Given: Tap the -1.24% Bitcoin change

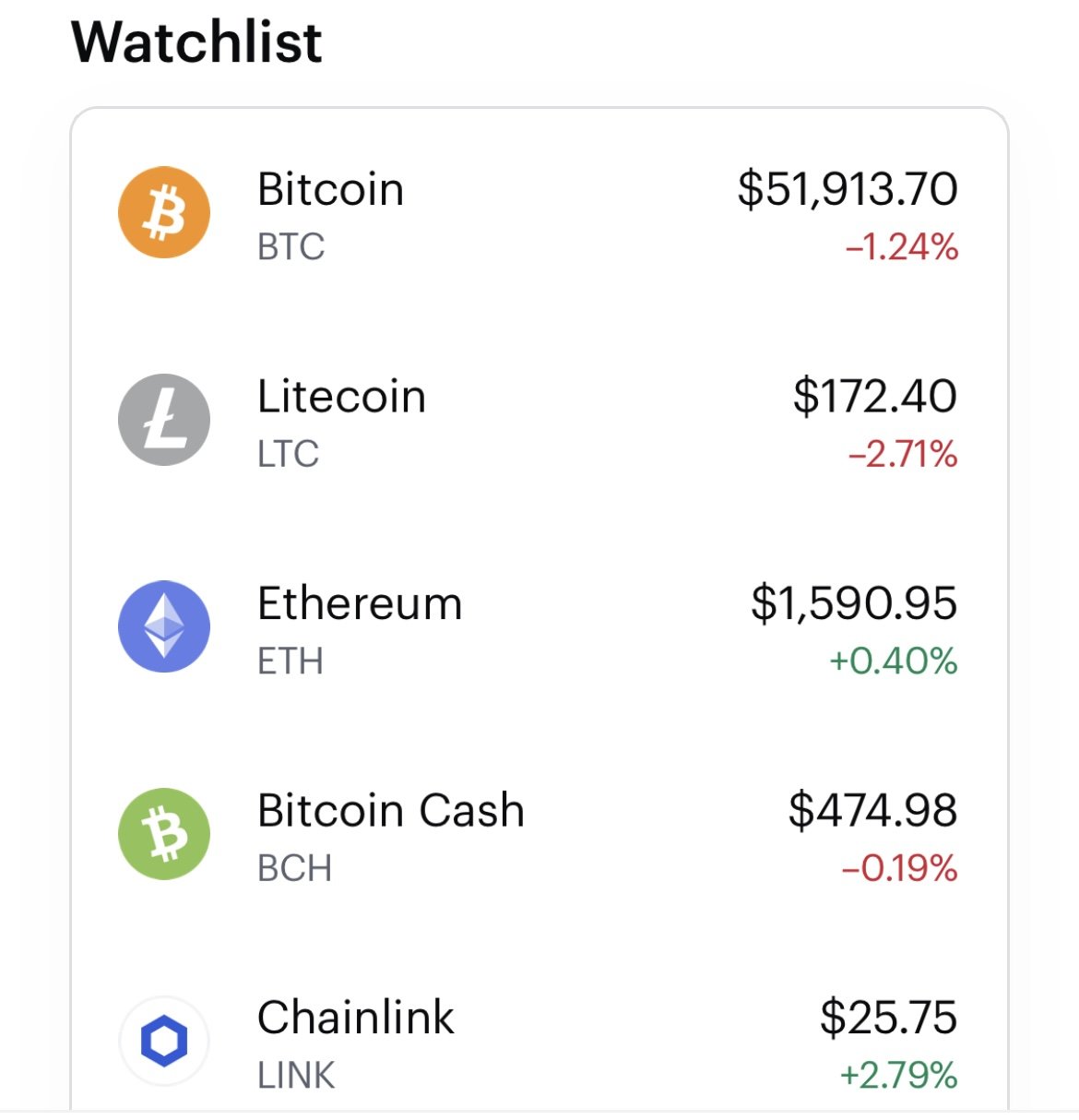Looking at the screenshot, I should (x=902, y=247).
